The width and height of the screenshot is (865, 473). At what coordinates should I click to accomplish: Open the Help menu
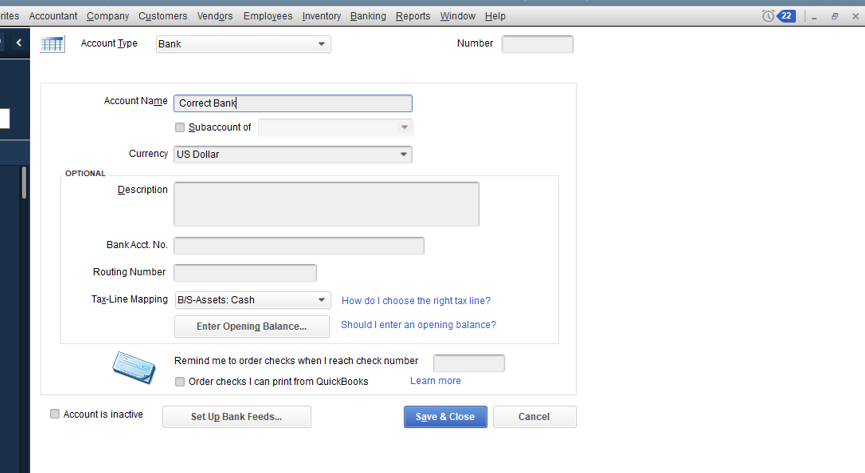(x=495, y=16)
